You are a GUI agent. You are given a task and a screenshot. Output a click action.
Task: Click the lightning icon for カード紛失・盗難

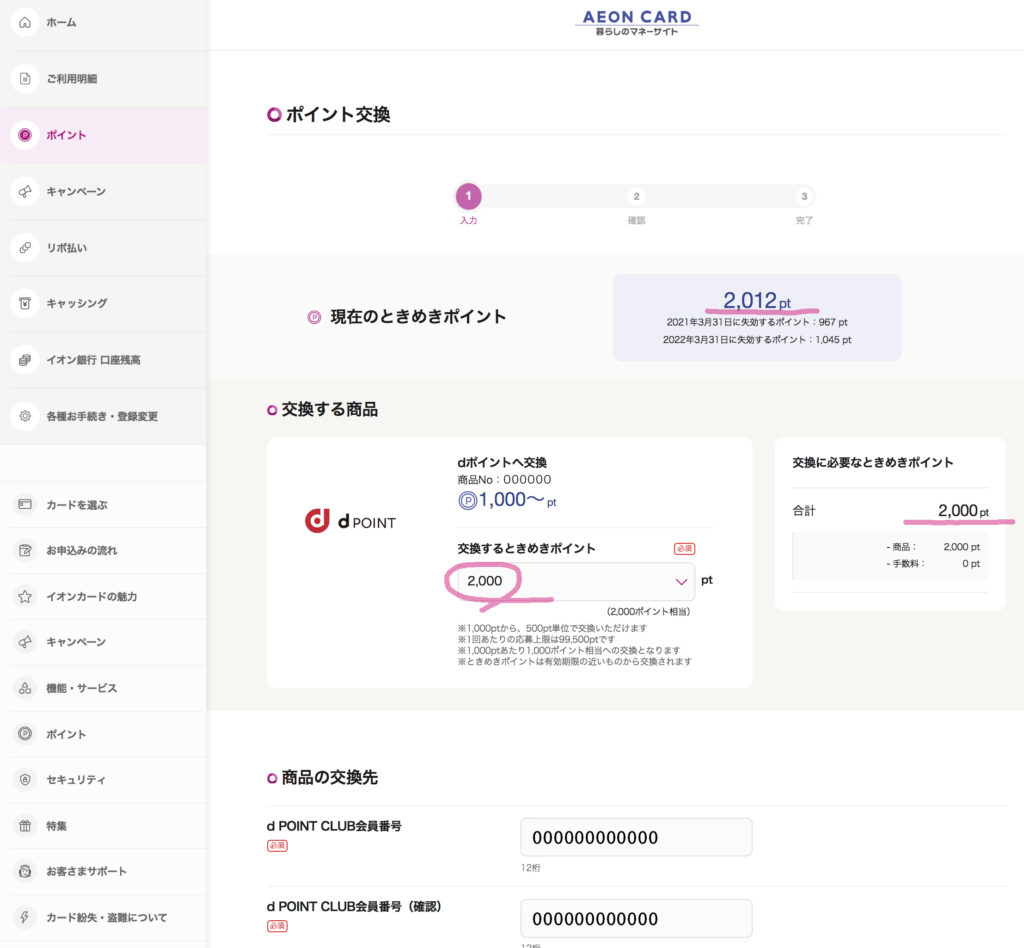(25, 917)
